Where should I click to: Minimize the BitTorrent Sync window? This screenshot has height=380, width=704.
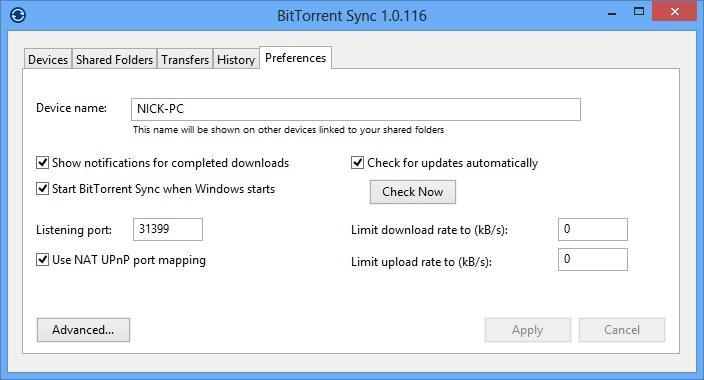pyautogui.click(x=612, y=13)
